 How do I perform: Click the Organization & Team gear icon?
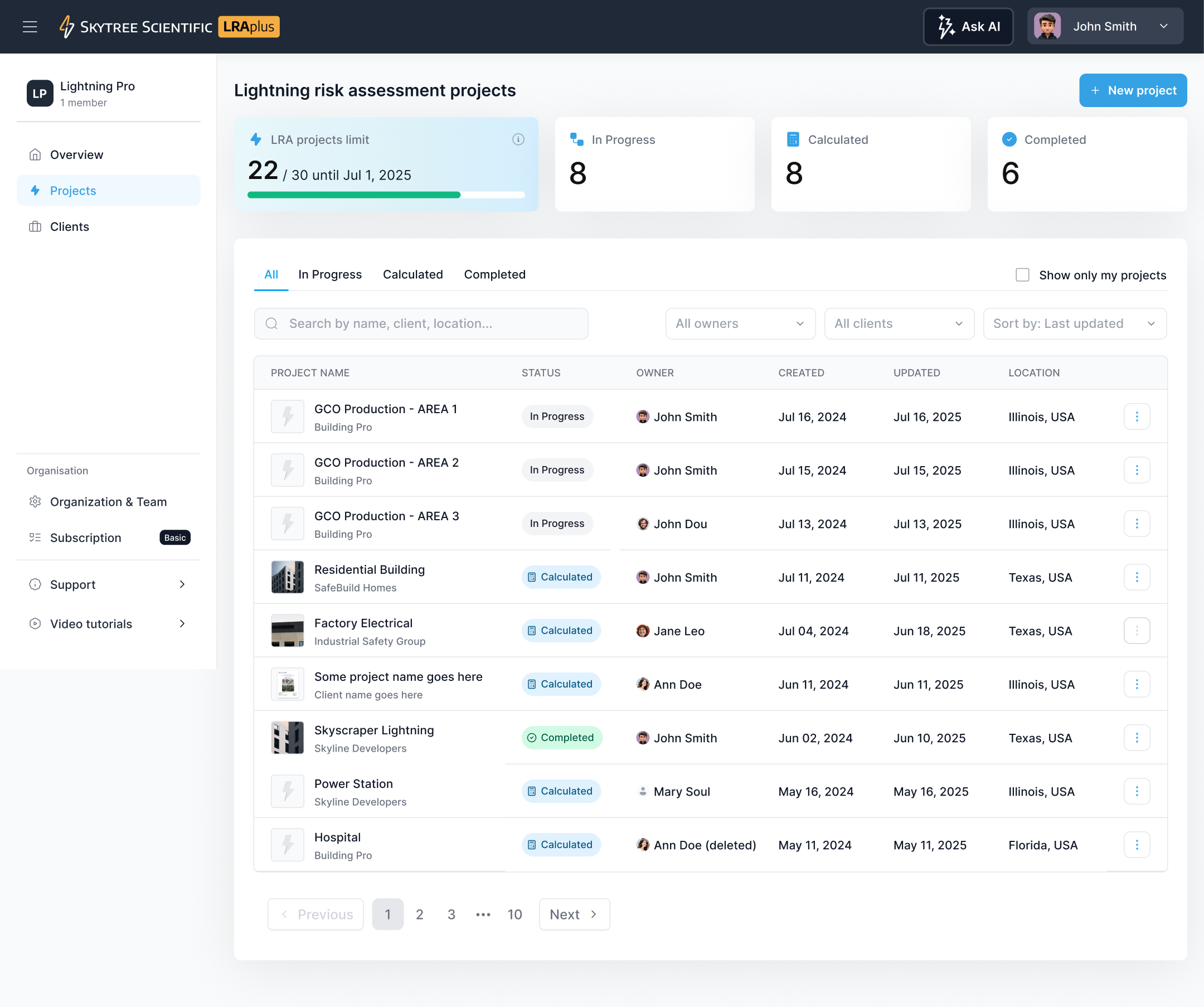[35, 502]
